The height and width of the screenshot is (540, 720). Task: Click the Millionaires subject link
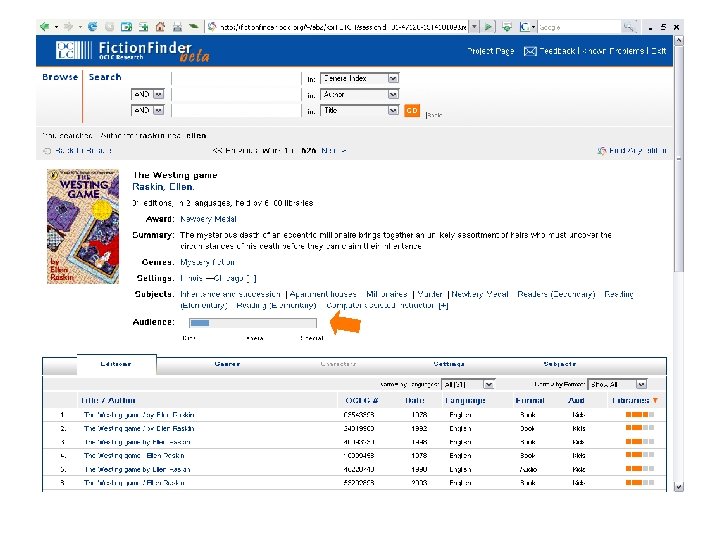[x=387, y=294]
